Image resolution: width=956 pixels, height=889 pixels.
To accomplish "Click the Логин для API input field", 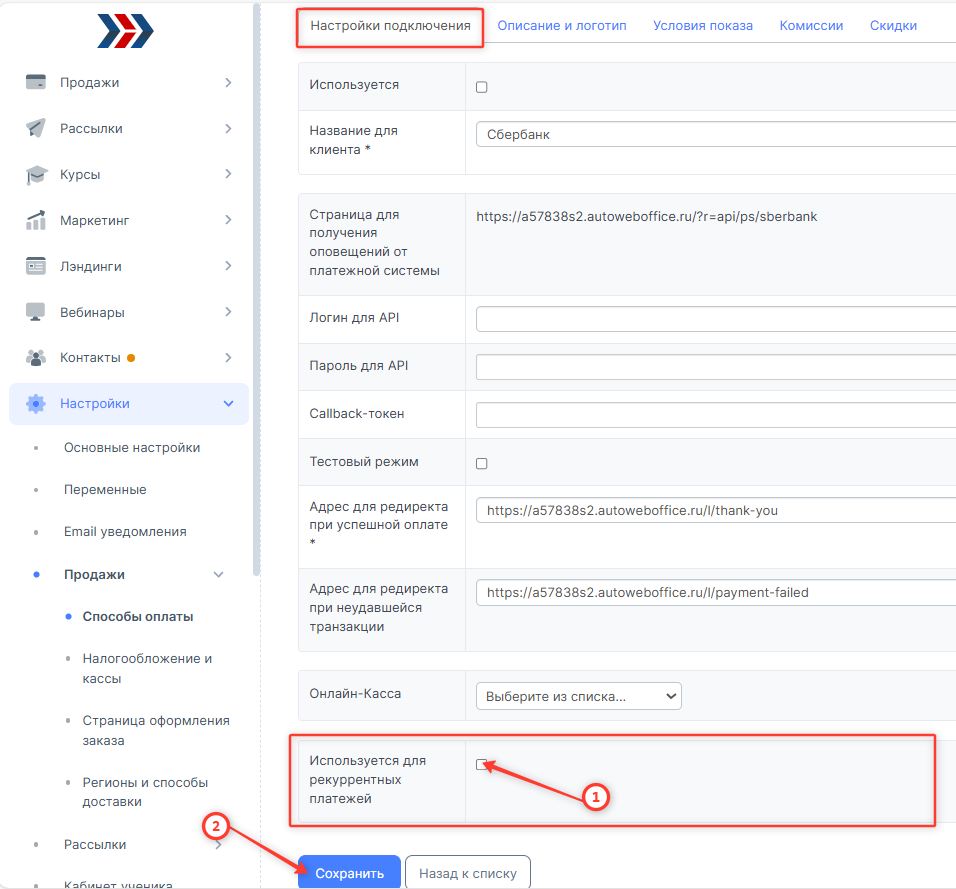I will 715,319.
